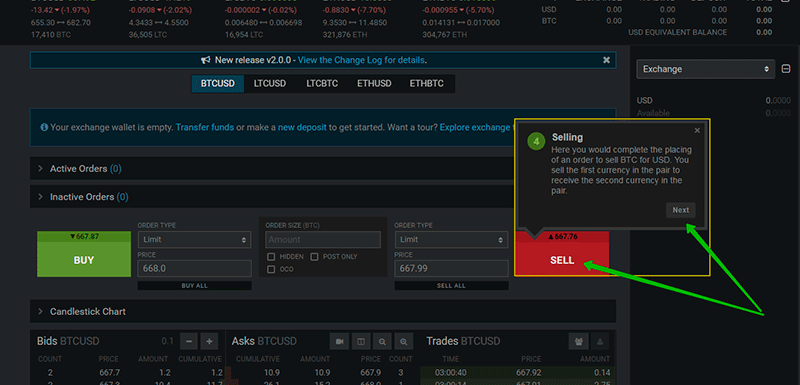Click the first magnifier zoom icon in Asks

[x=382, y=341]
